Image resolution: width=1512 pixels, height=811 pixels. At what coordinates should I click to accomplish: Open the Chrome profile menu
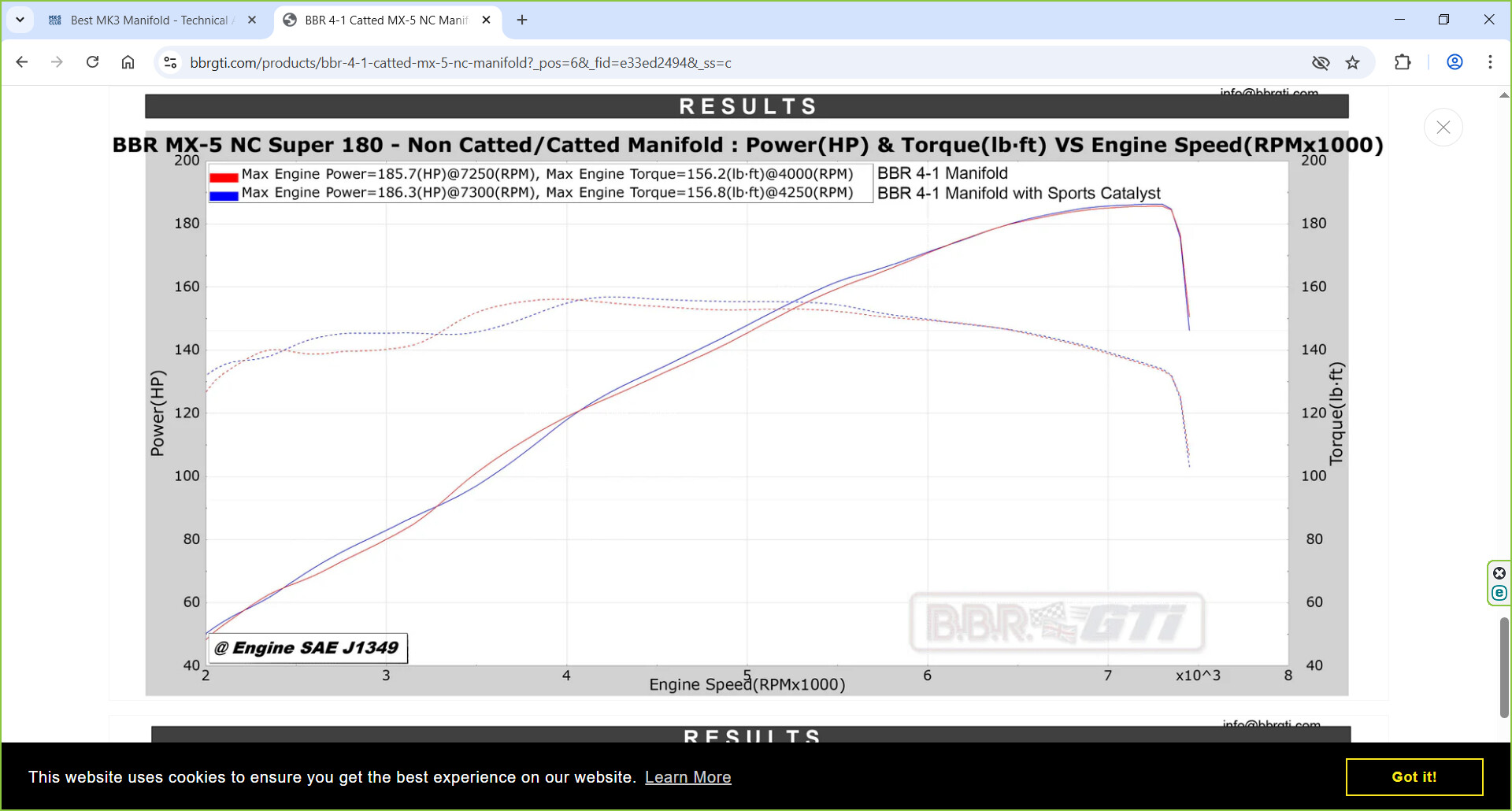(1455, 62)
